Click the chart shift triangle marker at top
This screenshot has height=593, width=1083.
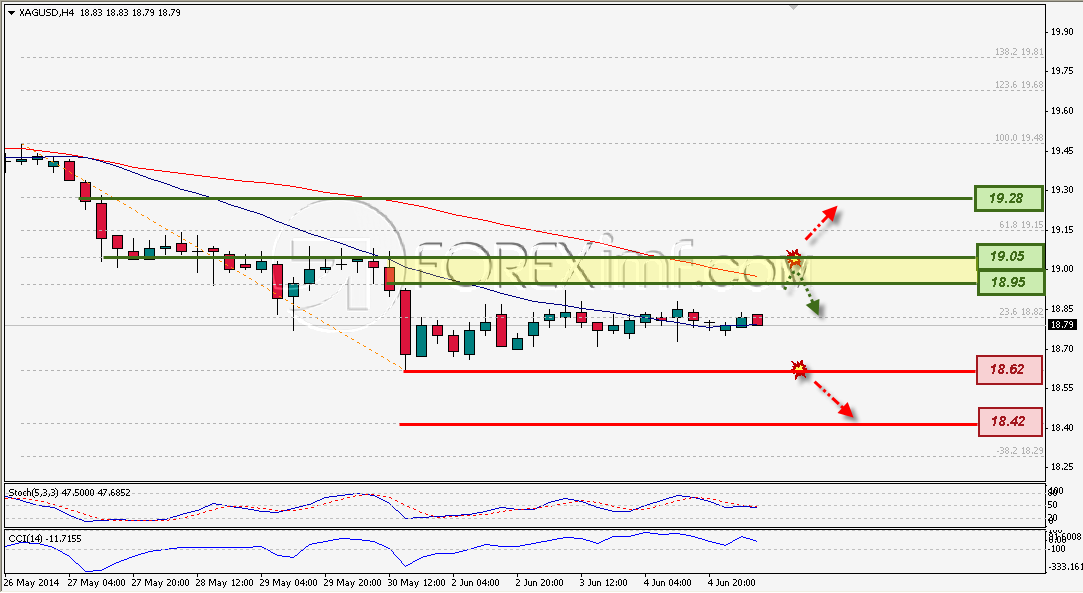pyautogui.click(x=793, y=7)
